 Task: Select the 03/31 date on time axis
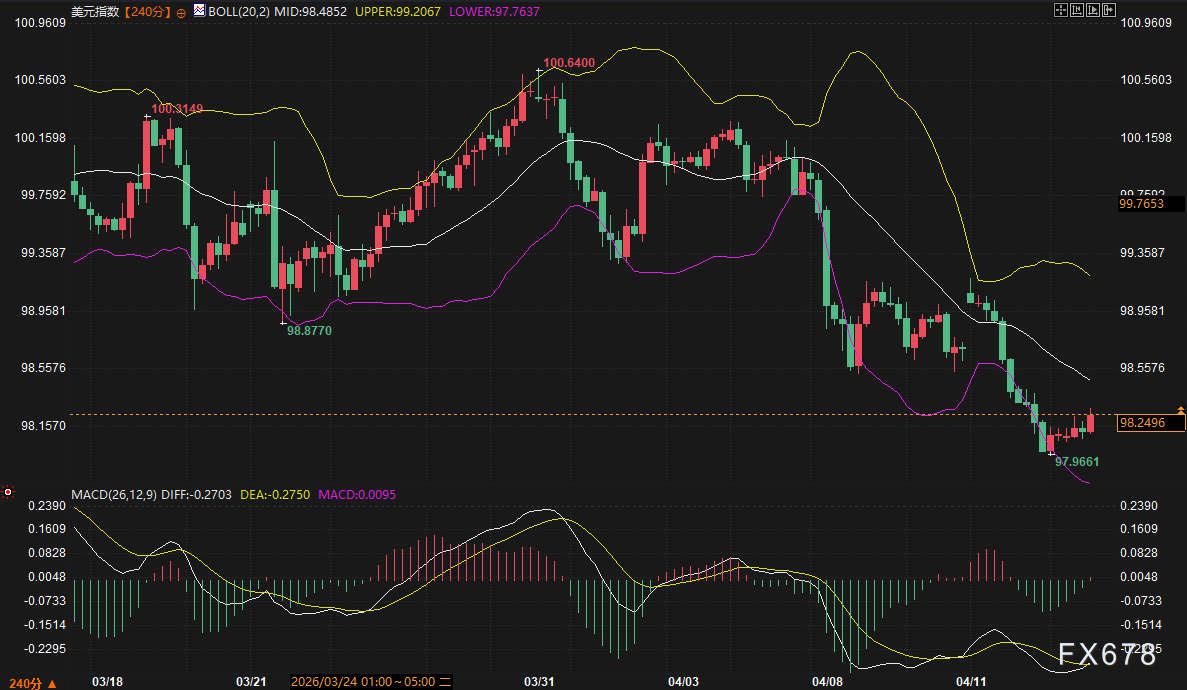[539, 681]
